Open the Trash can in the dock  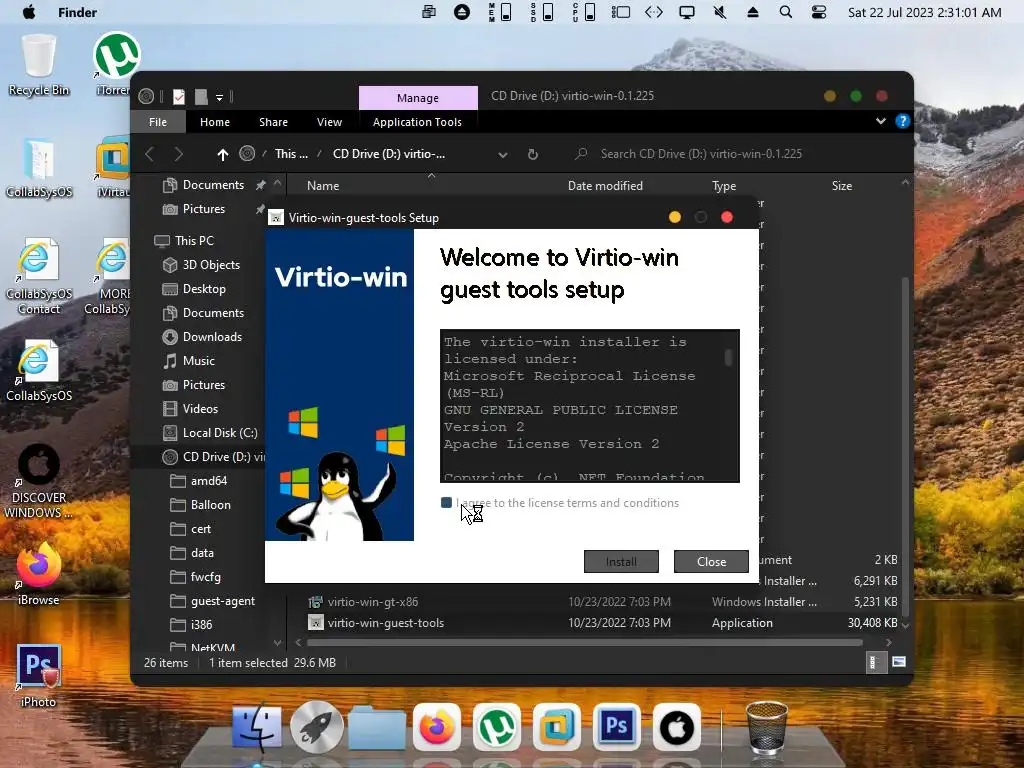767,727
